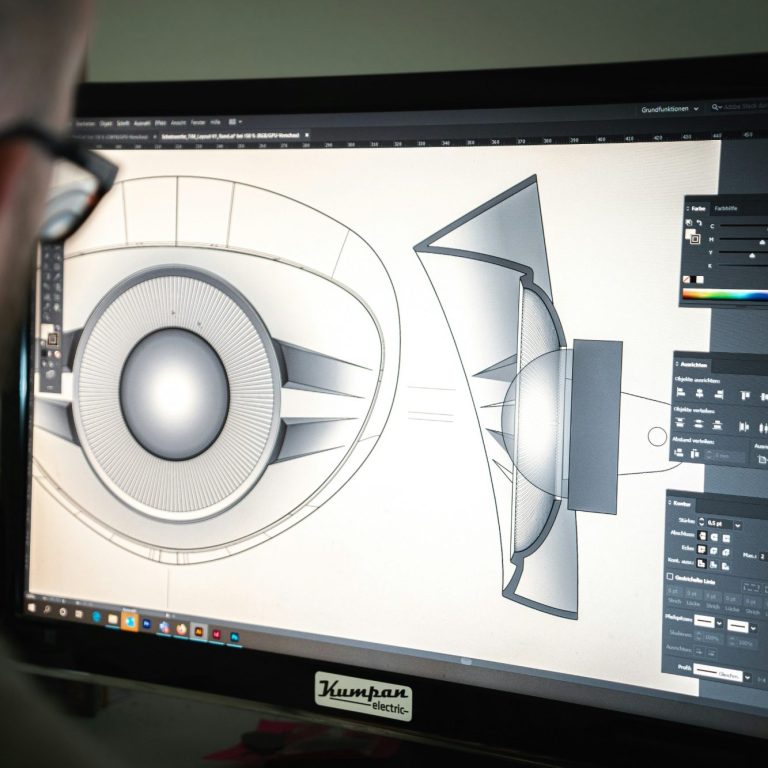
Task: Switch to the Farbhilfe panel tab
Action: point(725,208)
